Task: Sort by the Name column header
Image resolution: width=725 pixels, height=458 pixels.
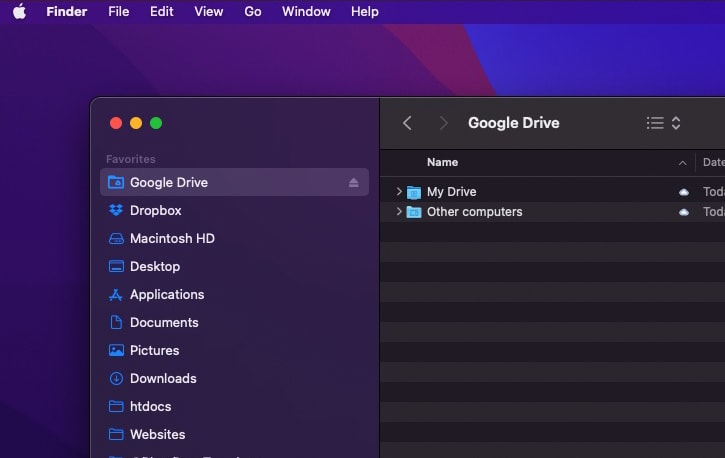Action: point(442,162)
